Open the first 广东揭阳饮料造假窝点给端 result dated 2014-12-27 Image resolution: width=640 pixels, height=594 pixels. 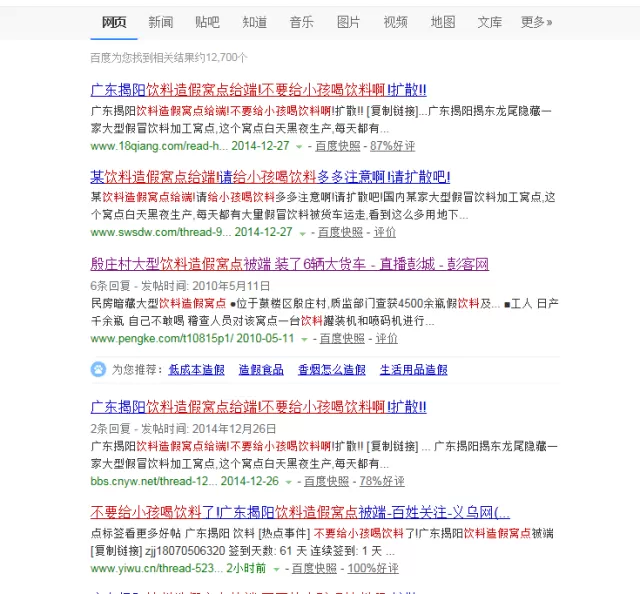coord(258,90)
